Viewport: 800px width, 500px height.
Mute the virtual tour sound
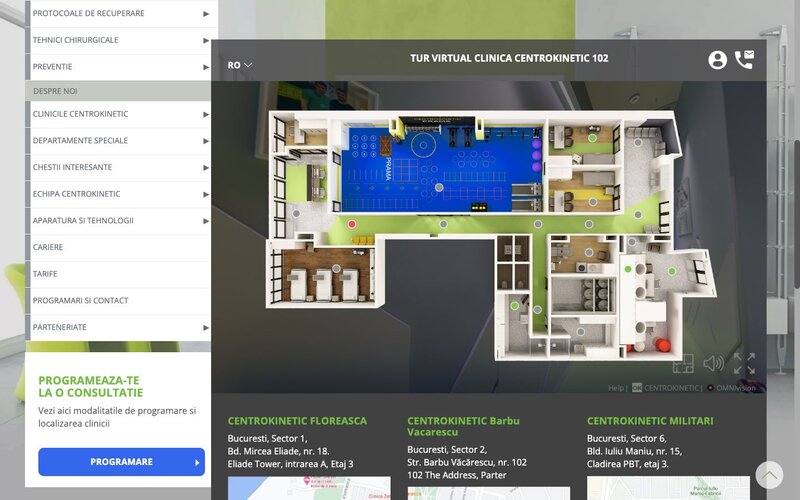click(713, 364)
